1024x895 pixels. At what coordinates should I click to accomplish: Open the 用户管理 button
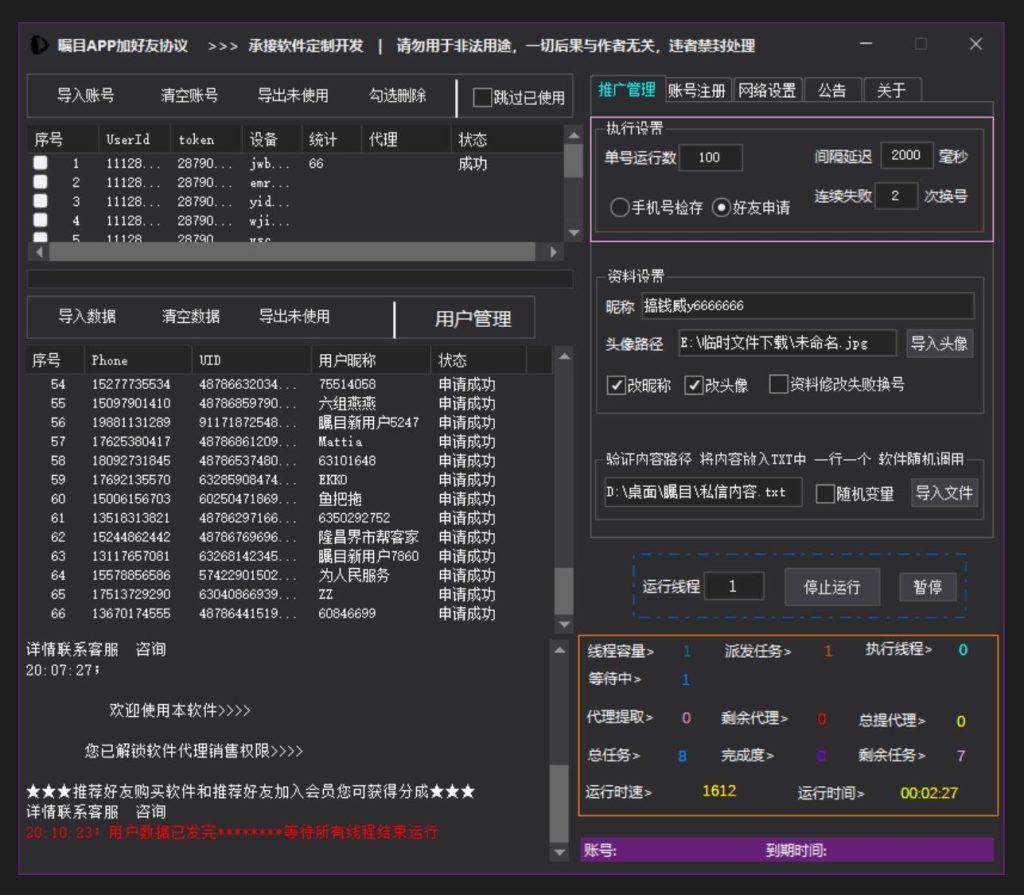click(473, 319)
